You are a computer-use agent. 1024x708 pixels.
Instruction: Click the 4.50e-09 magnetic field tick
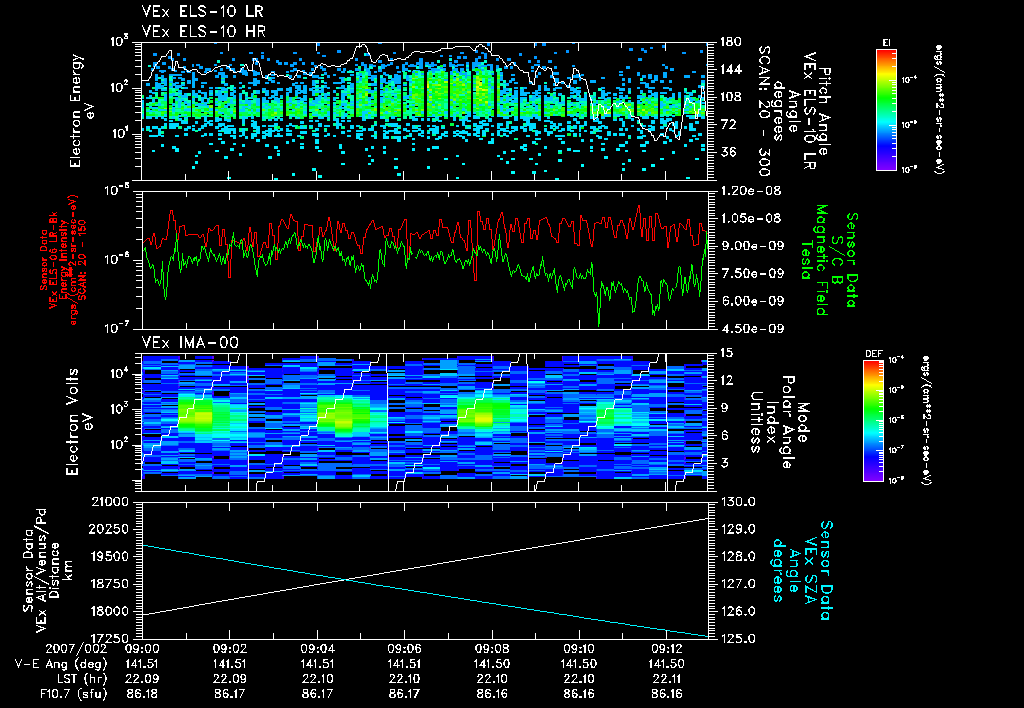pyautogui.click(x=750, y=329)
